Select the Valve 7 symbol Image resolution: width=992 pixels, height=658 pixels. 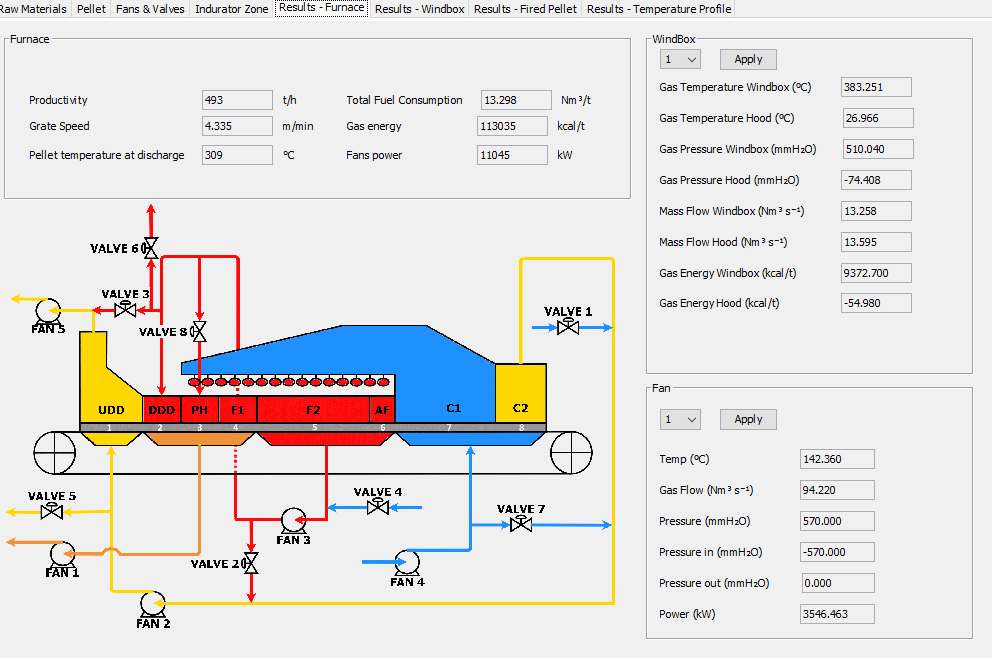[520, 524]
